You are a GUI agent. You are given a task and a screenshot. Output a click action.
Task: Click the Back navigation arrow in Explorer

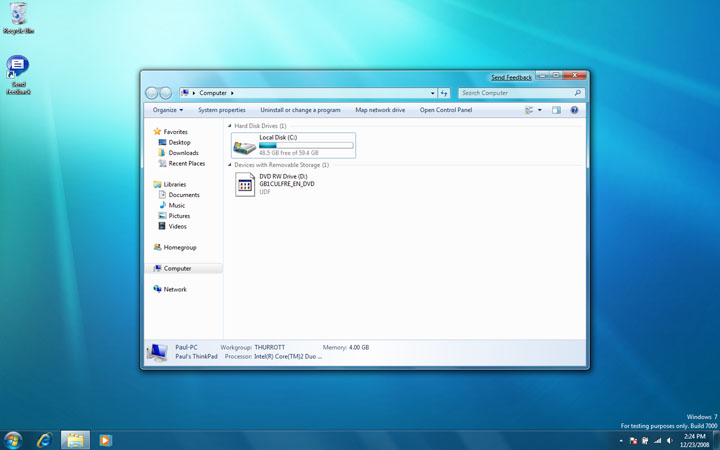tap(152, 93)
